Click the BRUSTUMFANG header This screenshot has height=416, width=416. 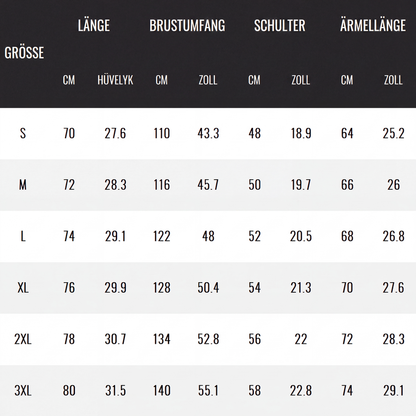pyautogui.click(x=187, y=25)
